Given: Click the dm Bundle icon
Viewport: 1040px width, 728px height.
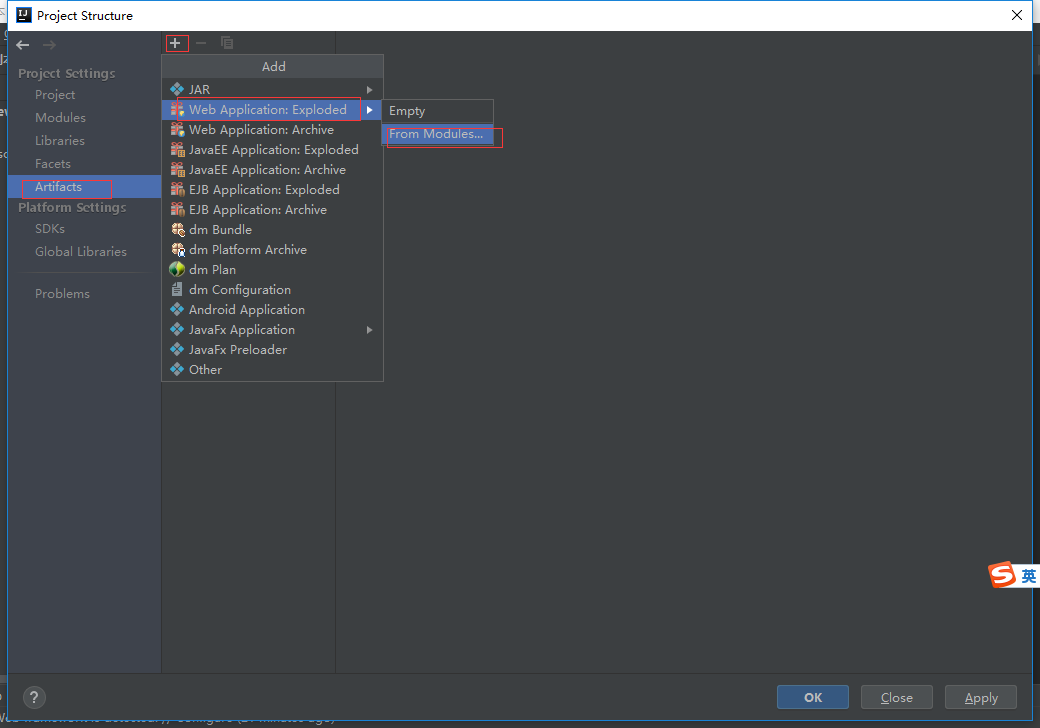Looking at the screenshot, I should [177, 229].
